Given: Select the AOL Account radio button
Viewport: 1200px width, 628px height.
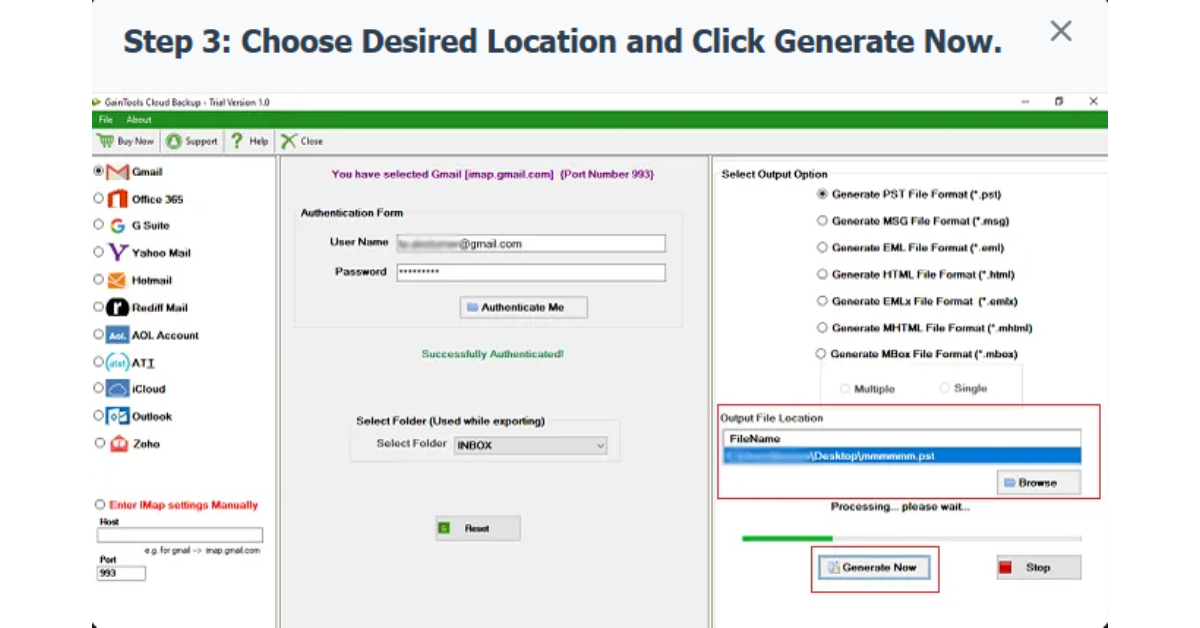Looking at the screenshot, I should point(98,334).
